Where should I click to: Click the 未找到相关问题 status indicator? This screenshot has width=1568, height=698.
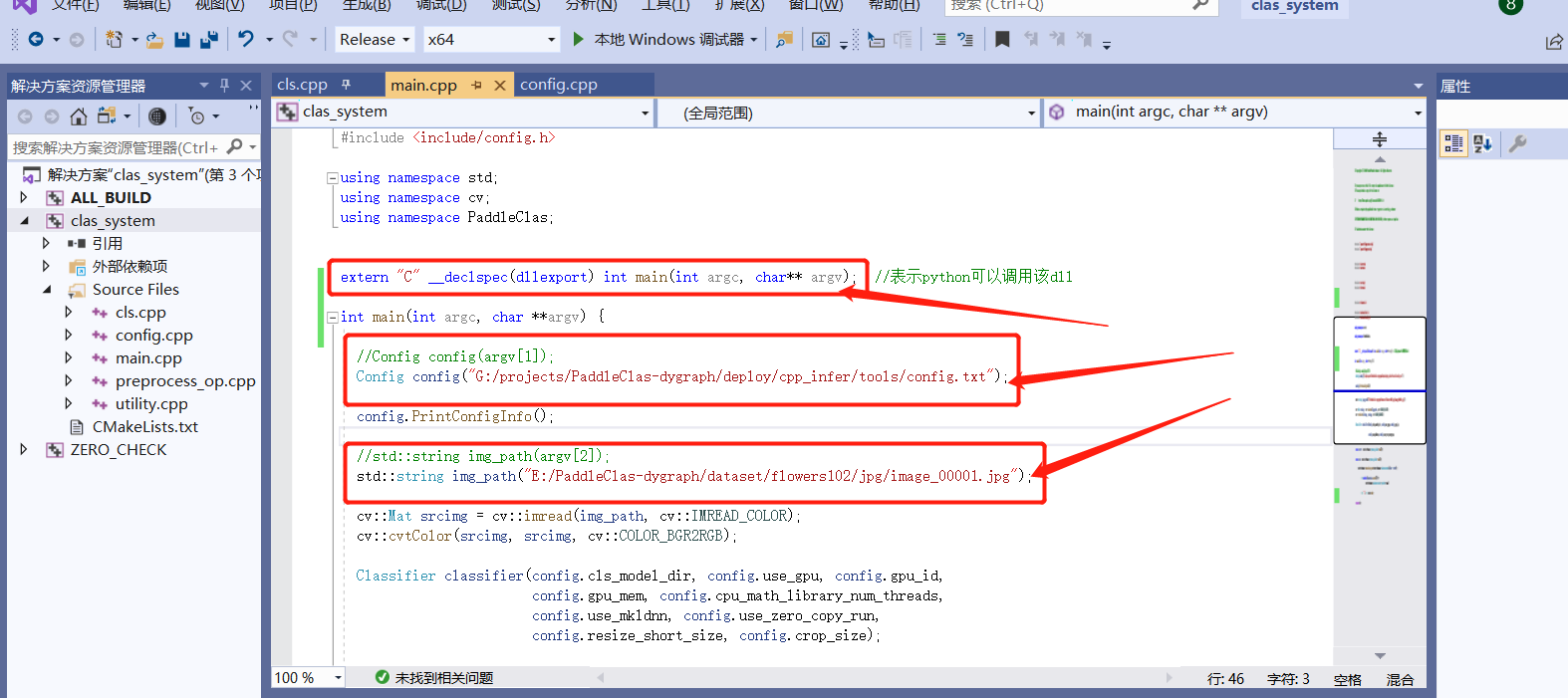click(434, 678)
